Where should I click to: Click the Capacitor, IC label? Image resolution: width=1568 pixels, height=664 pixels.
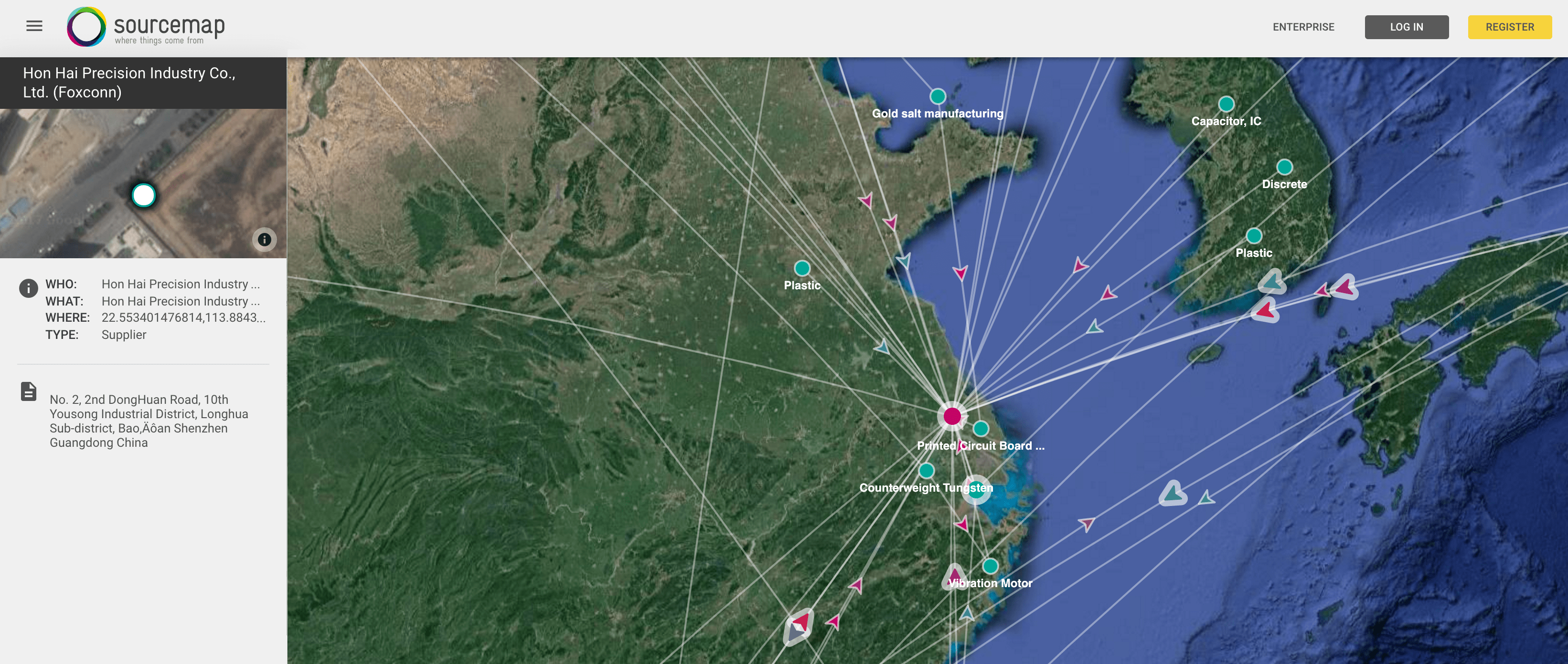(x=1226, y=121)
